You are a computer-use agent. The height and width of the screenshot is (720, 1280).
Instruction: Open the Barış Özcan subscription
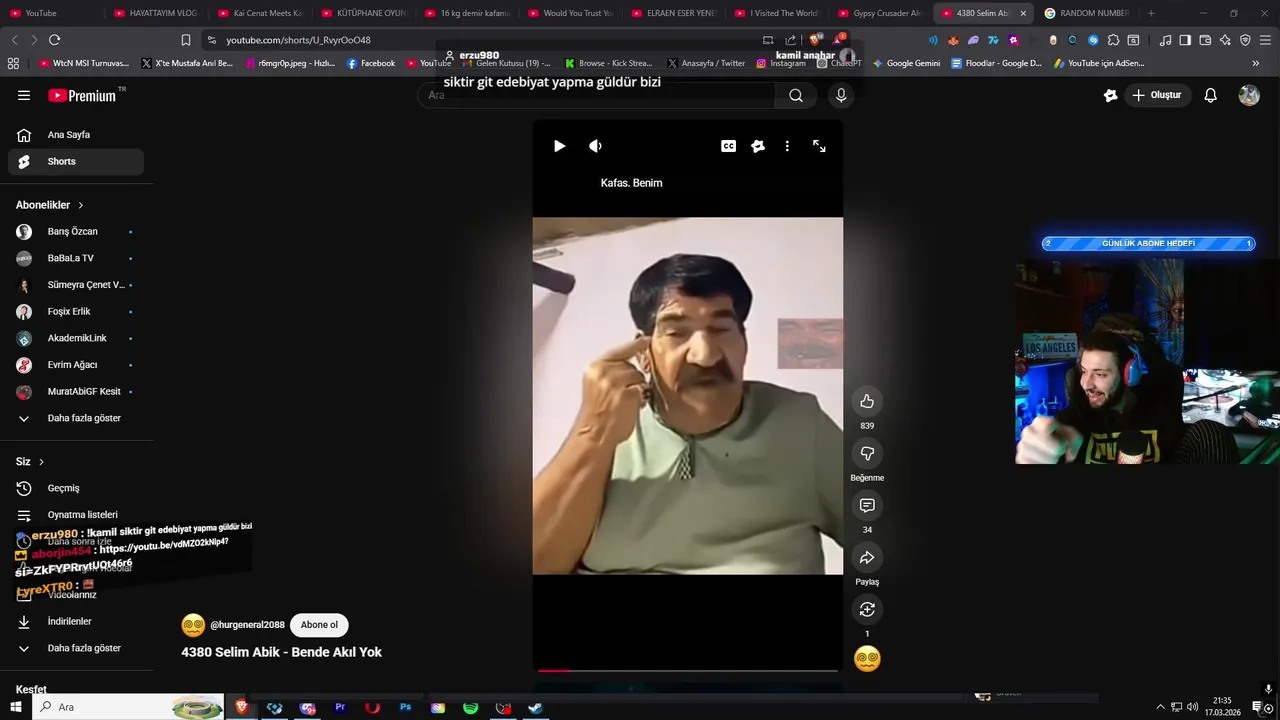pyautogui.click(x=76, y=232)
